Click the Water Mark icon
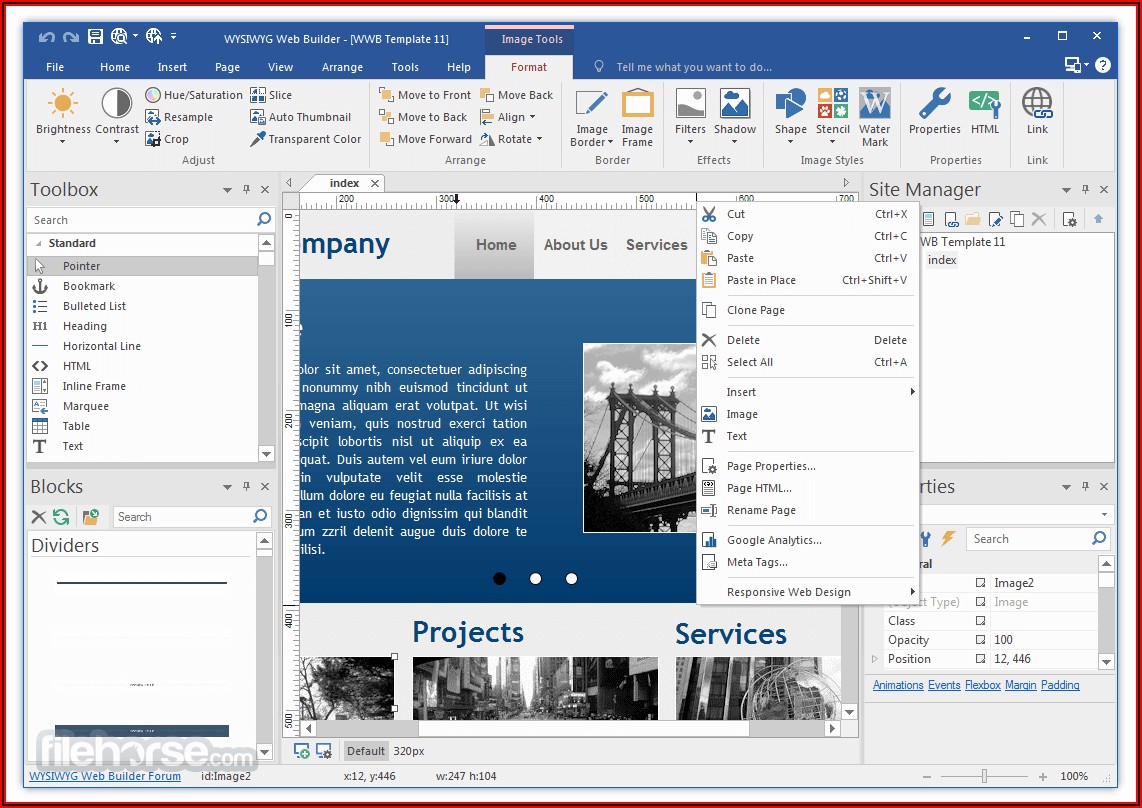The image size is (1142, 808). (x=874, y=104)
